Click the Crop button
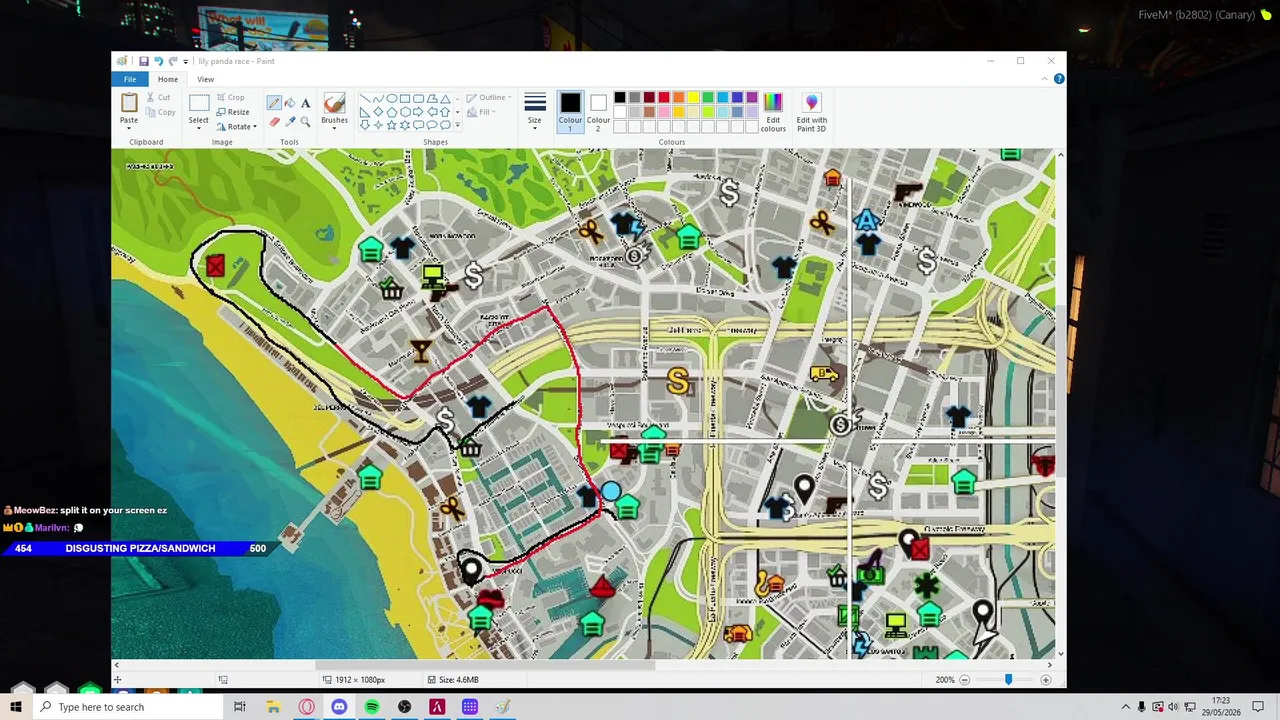The width and height of the screenshot is (1280, 720). [x=230, y=97]
